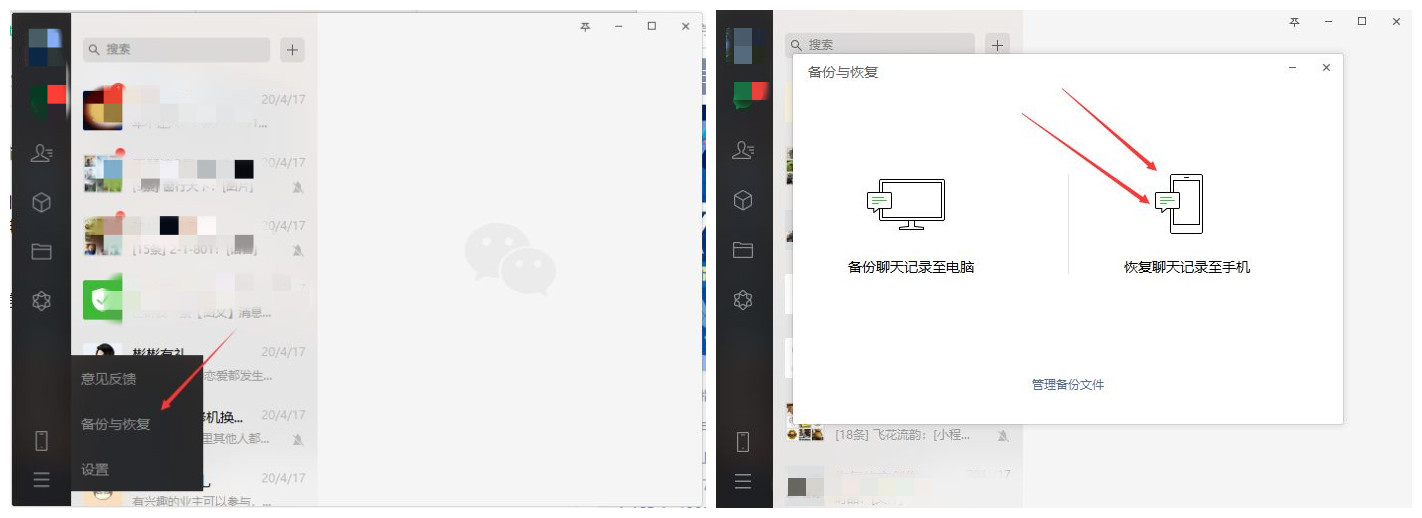Open Favorites cube icon in right WeChat window
The image size is (1422, 518).
coord(743,201)
